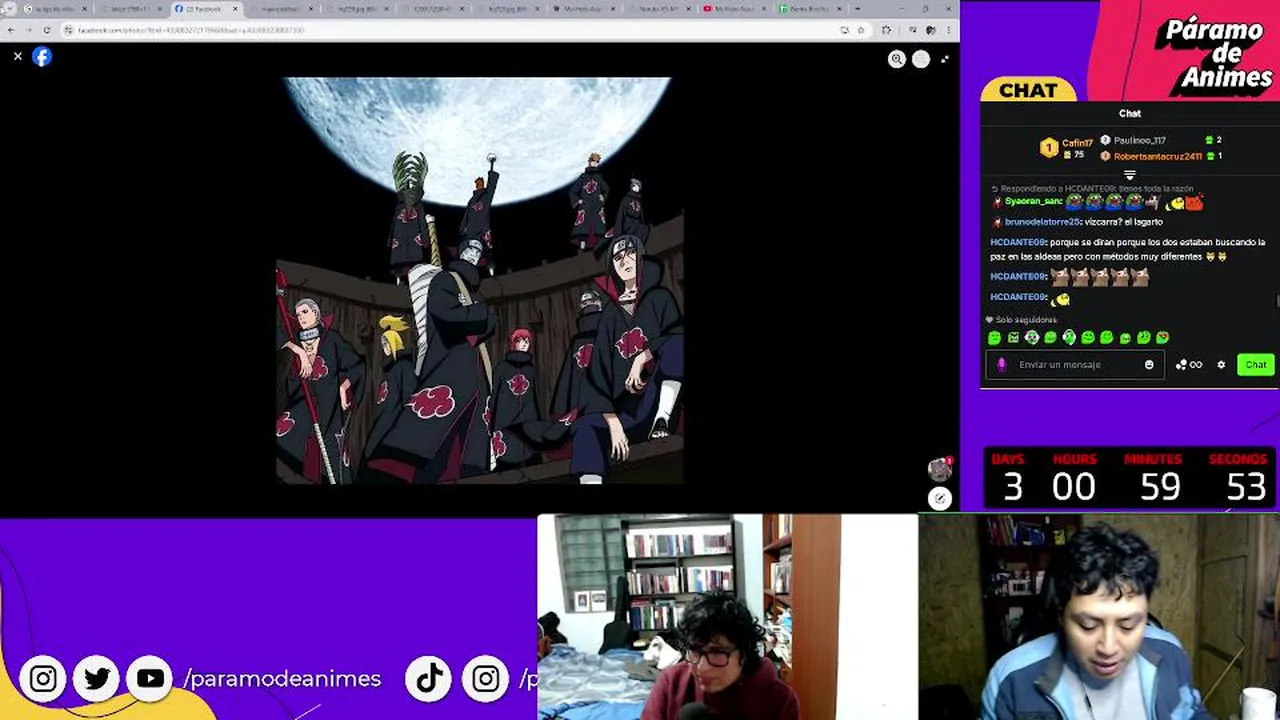
Task: Click Syaoran_san username in chat
Action: 1033,202
